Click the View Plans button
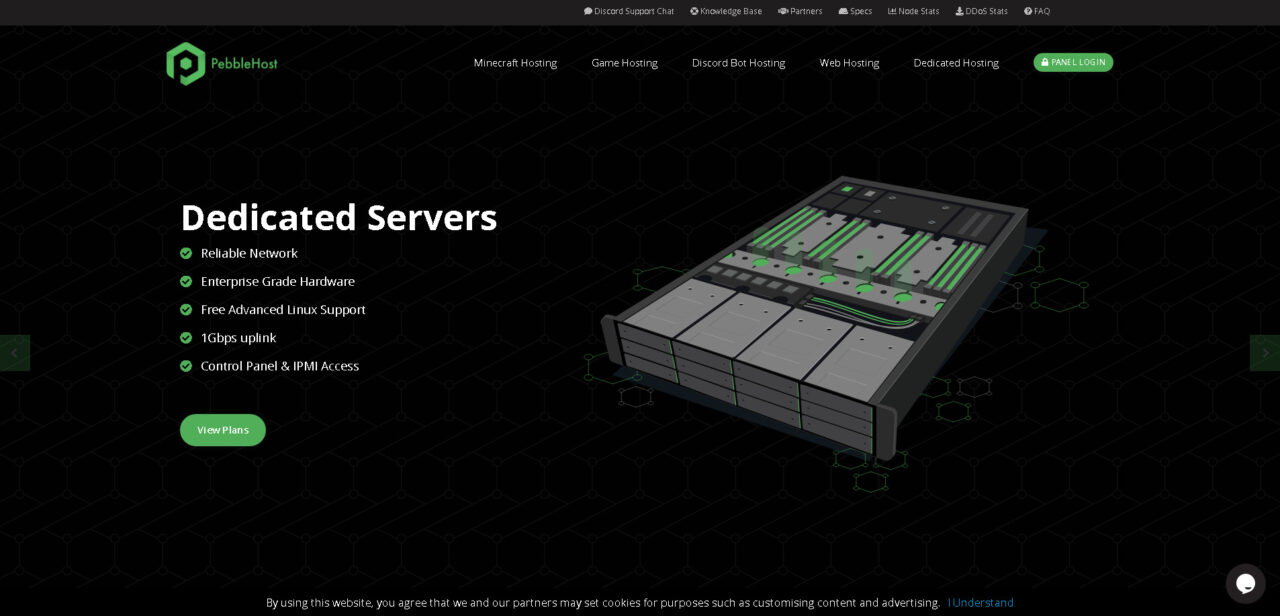1280x616 pixels. [223, 430]
